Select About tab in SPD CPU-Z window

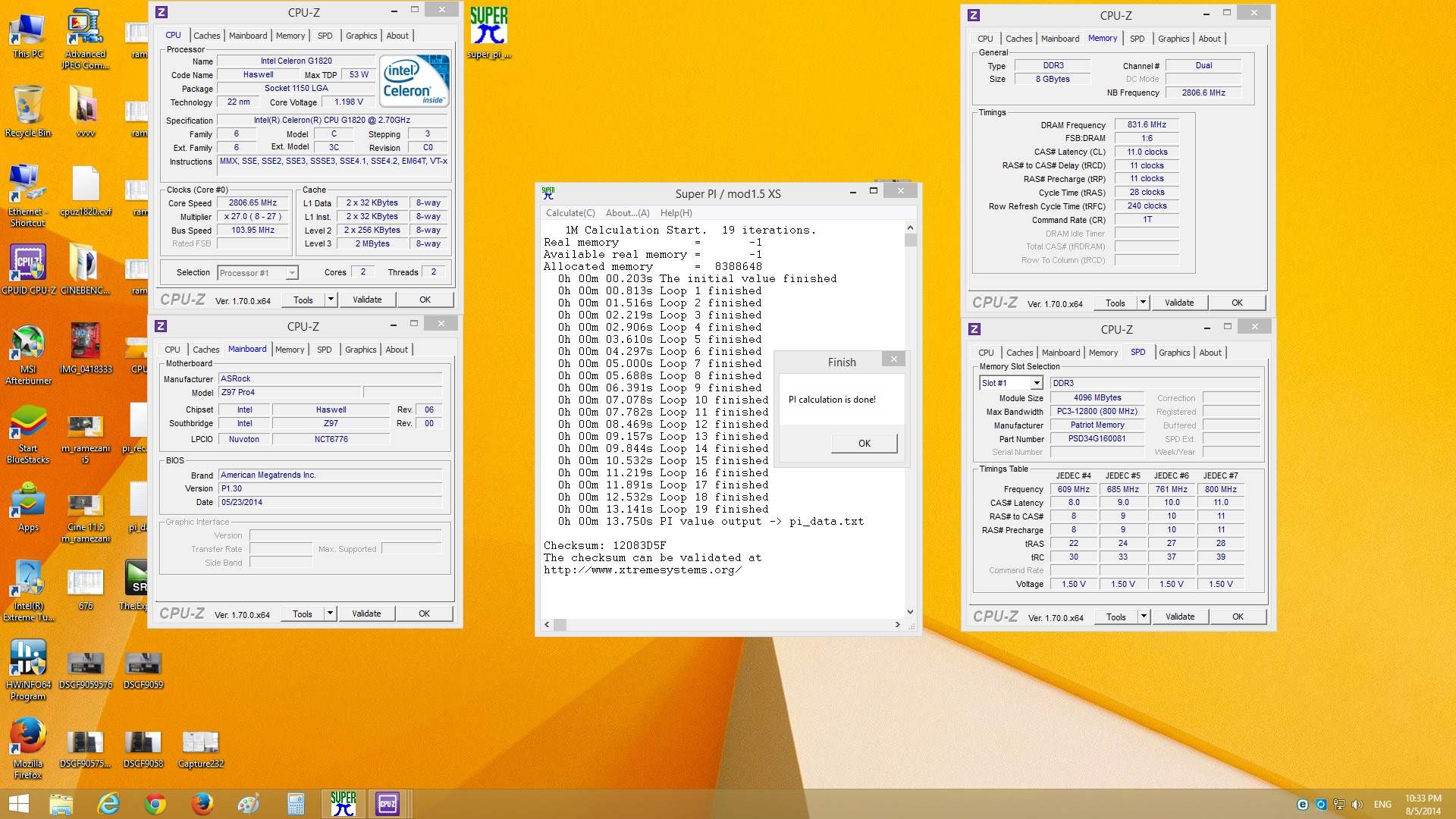[x=1210, y=353]
